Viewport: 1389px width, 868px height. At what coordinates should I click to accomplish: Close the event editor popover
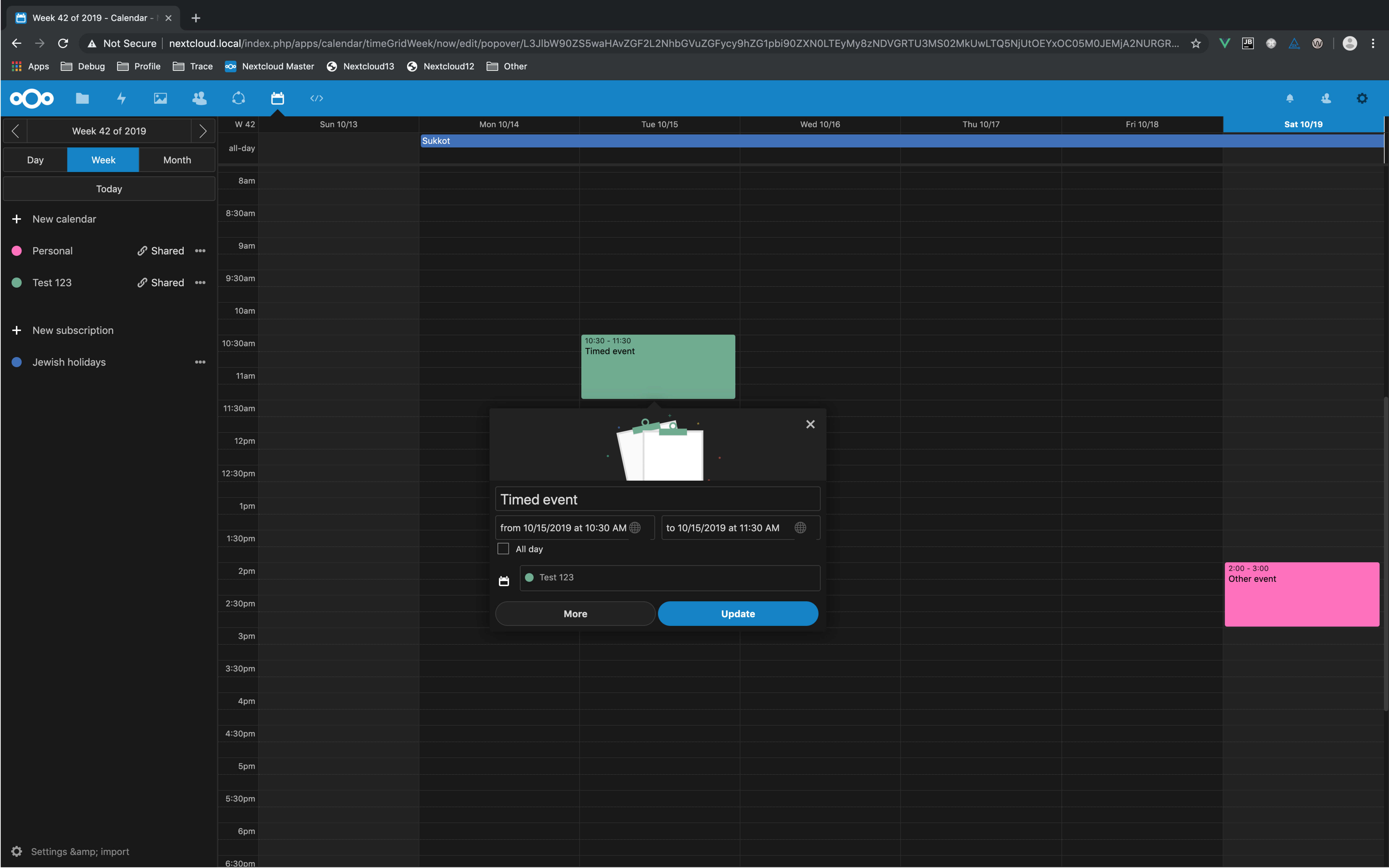tap(810, 424)
